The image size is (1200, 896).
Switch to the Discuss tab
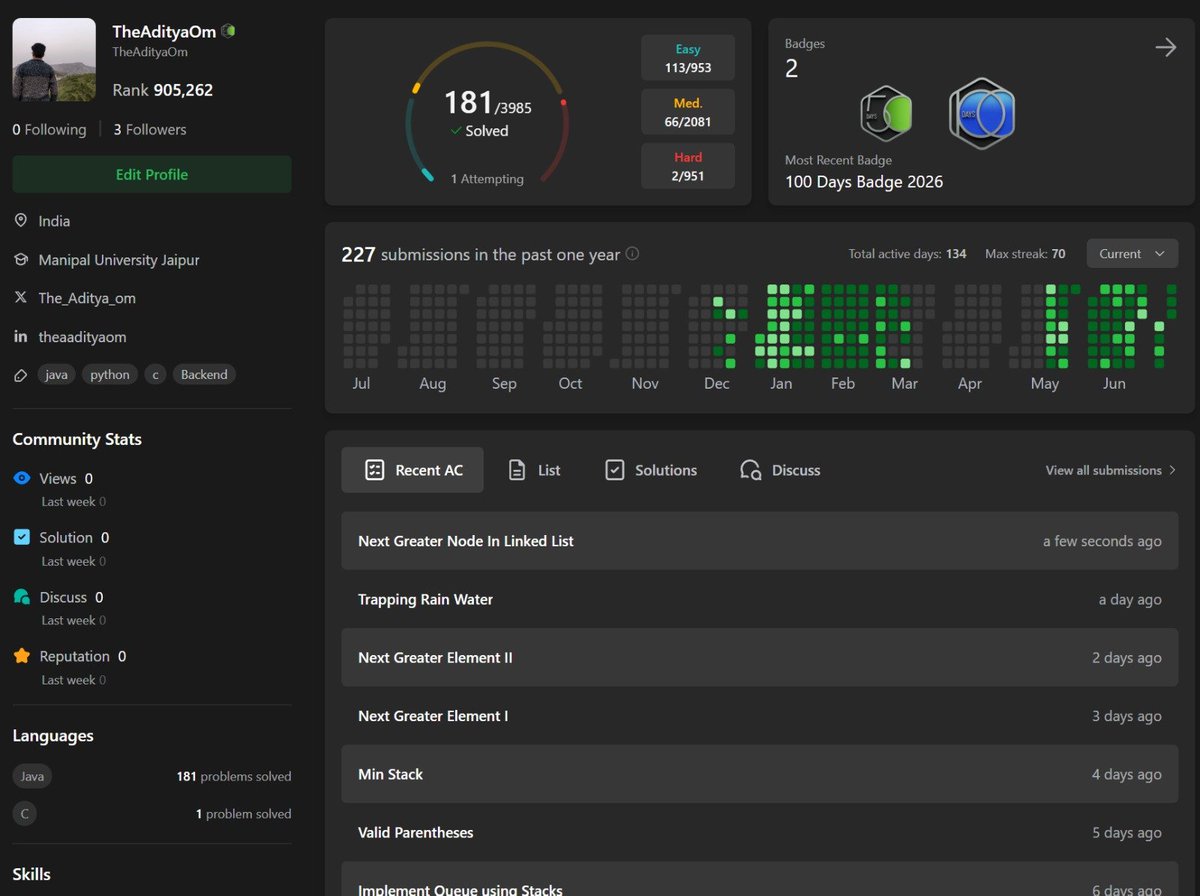click(780, 470)
